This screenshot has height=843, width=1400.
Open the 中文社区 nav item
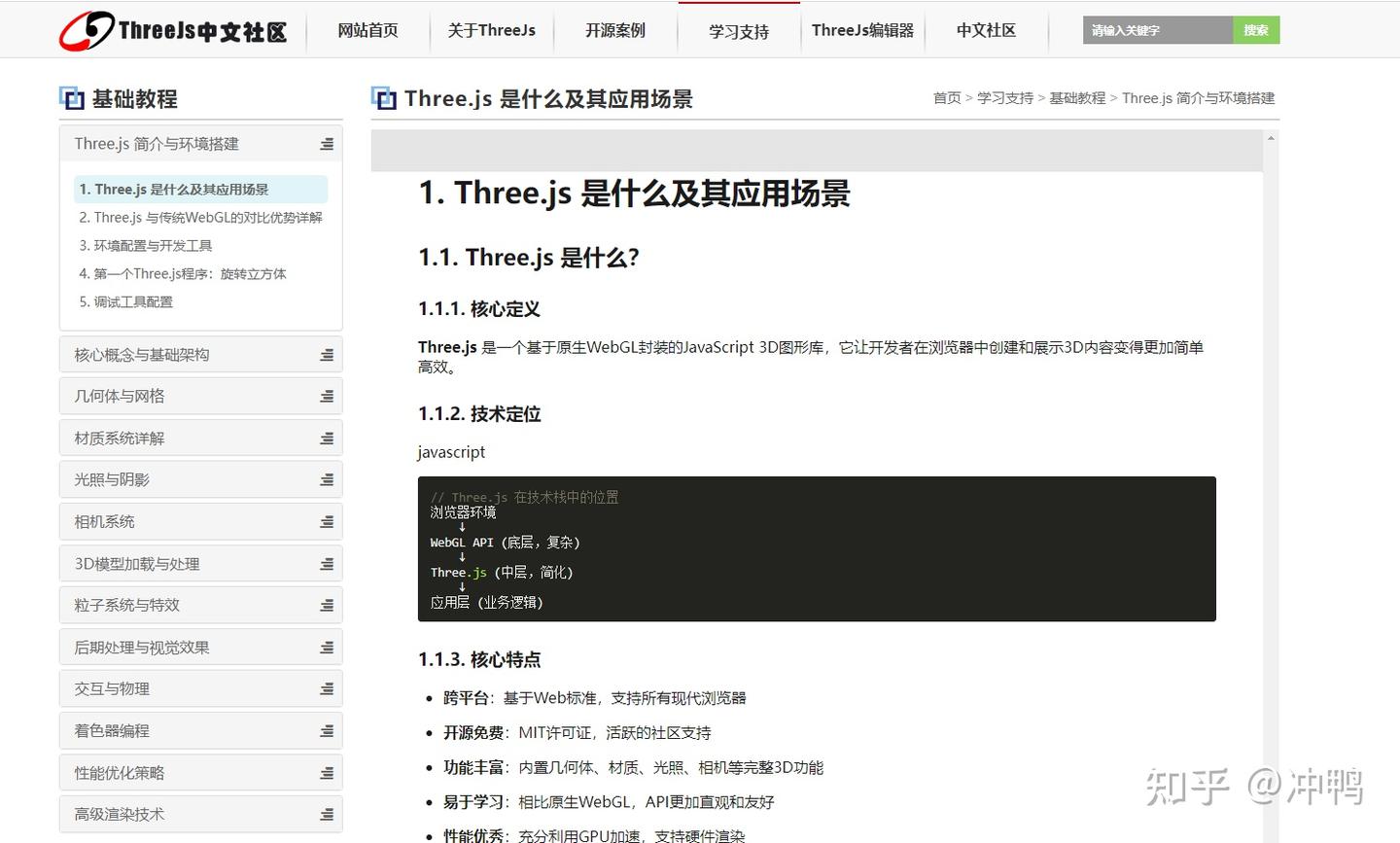[986, 31]
